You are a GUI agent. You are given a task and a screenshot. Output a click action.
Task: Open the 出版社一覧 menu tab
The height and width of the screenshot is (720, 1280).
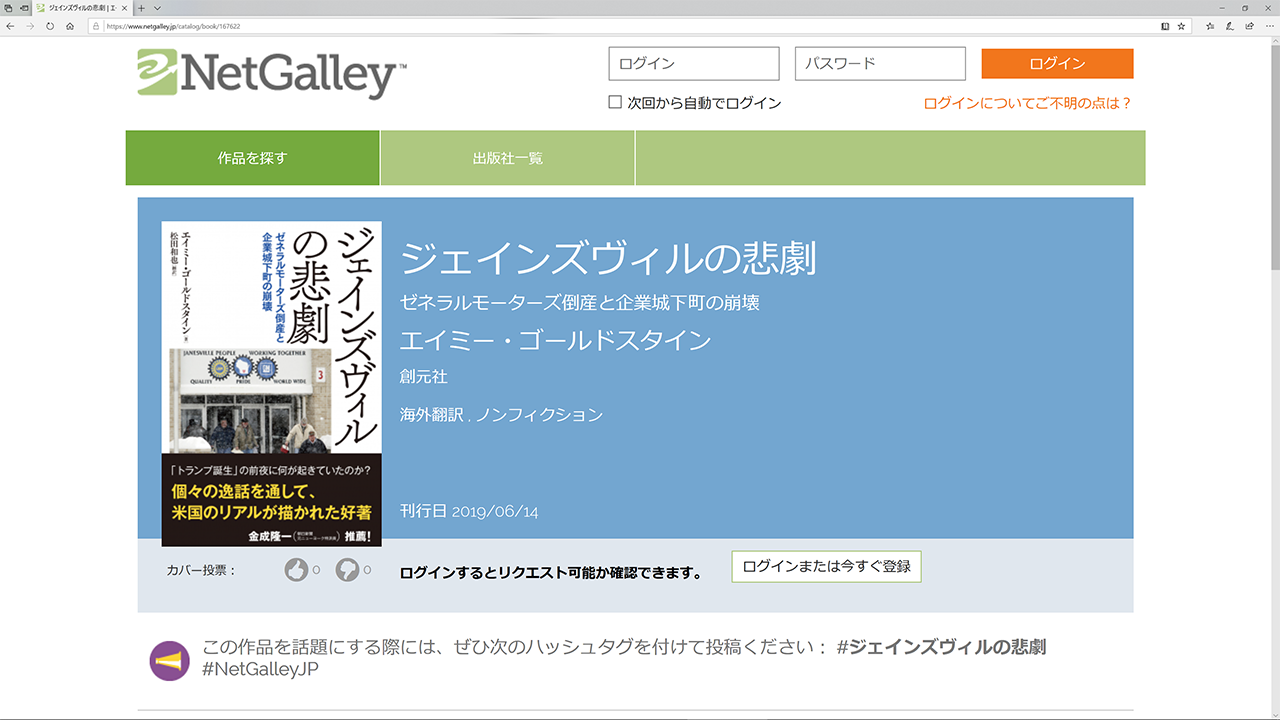508,158
